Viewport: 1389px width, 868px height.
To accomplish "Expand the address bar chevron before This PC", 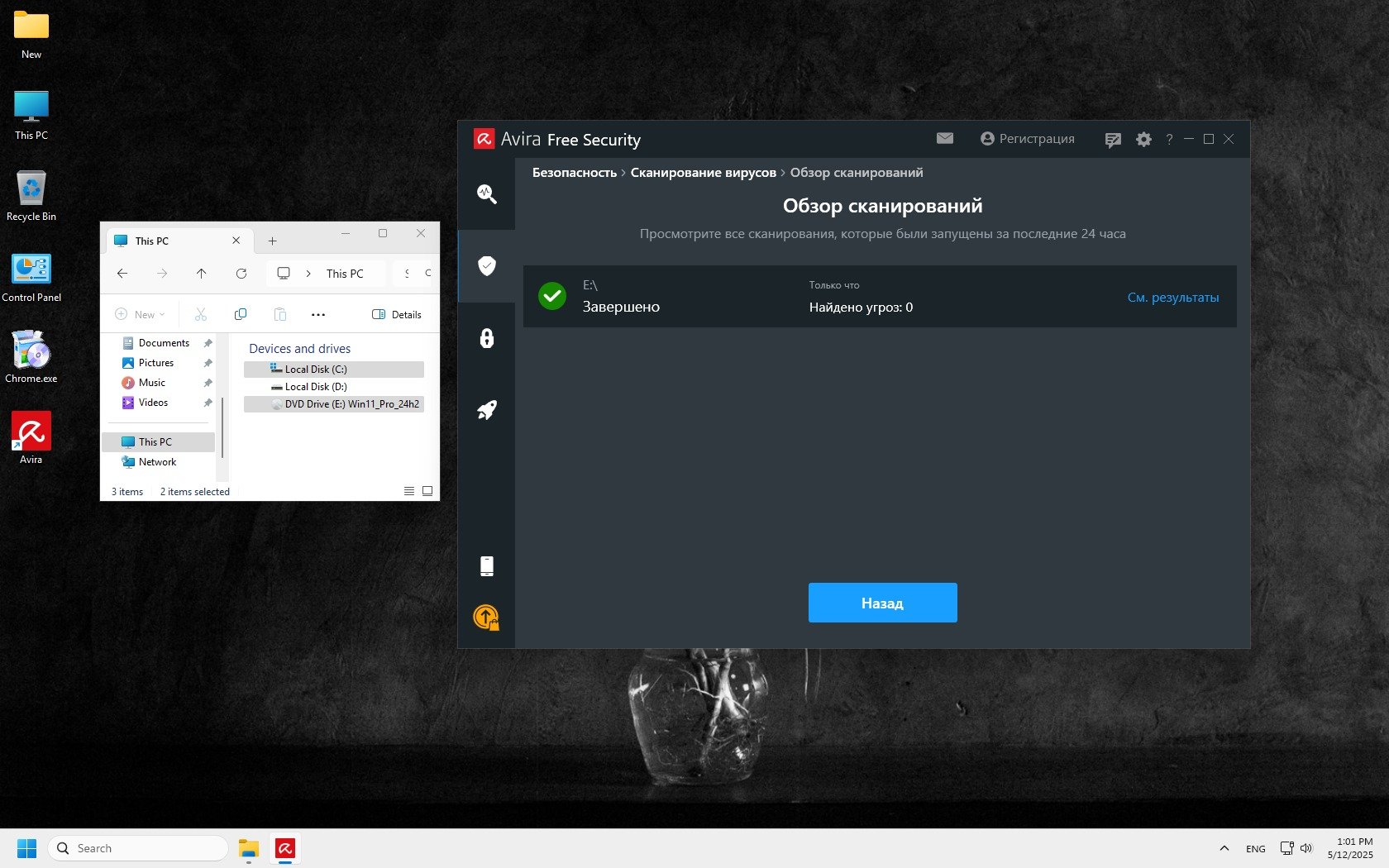I will (x=308, y=274).
